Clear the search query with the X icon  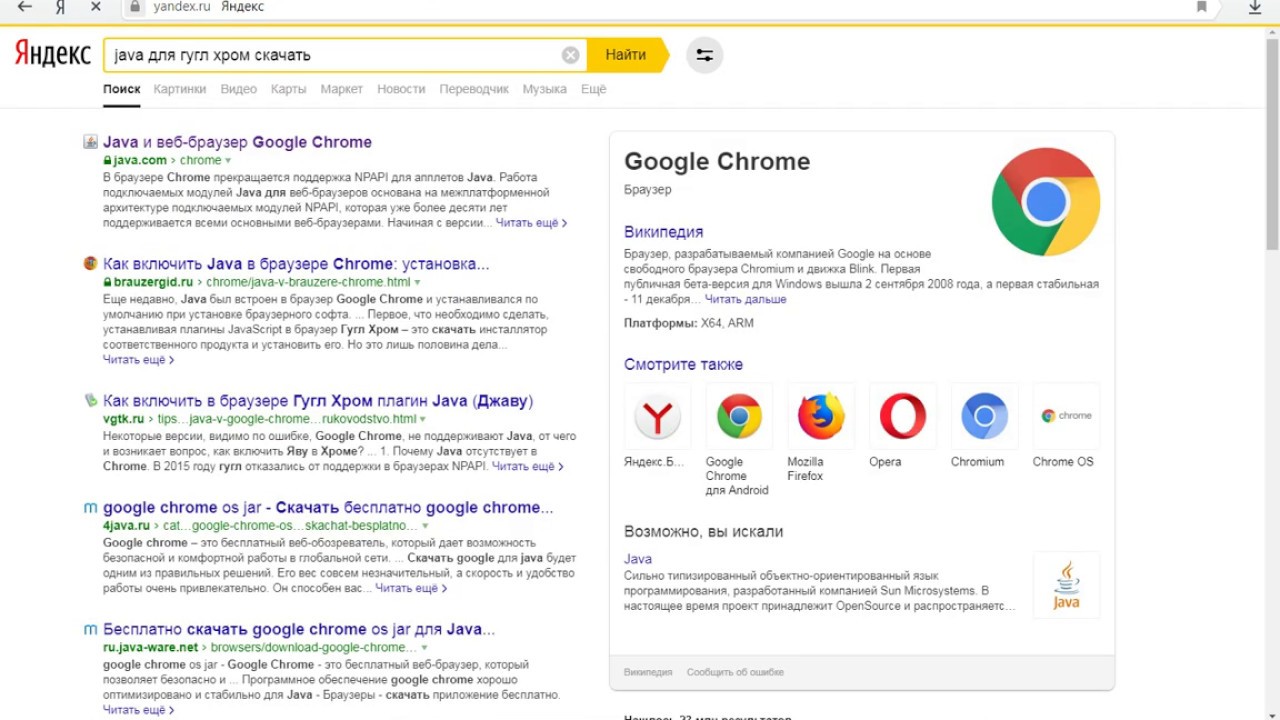[570, 55]
